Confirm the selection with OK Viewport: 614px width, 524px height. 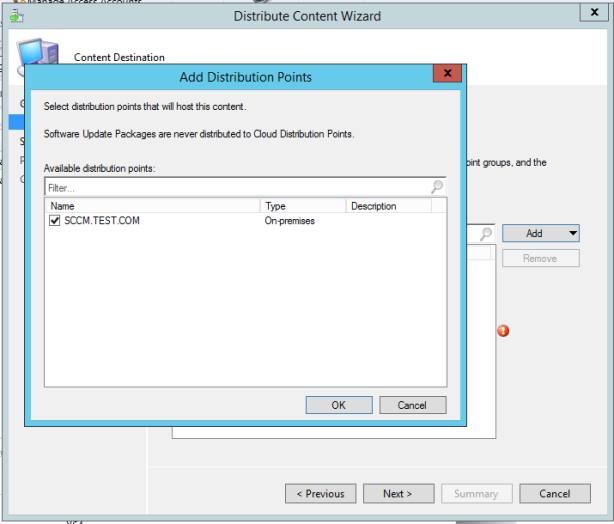point(339,405)
